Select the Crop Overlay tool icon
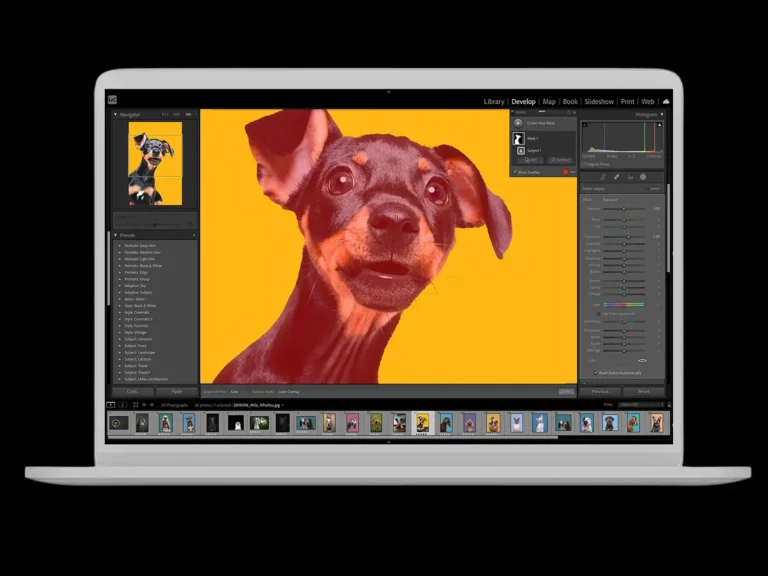Image resolution: width=768 pixels, height=576 pixels. [603, 177]
